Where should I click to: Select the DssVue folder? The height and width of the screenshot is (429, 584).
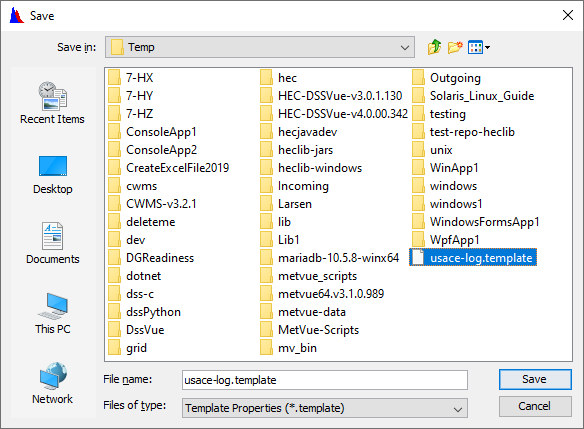pyautogui.click(x=136, y=330)
